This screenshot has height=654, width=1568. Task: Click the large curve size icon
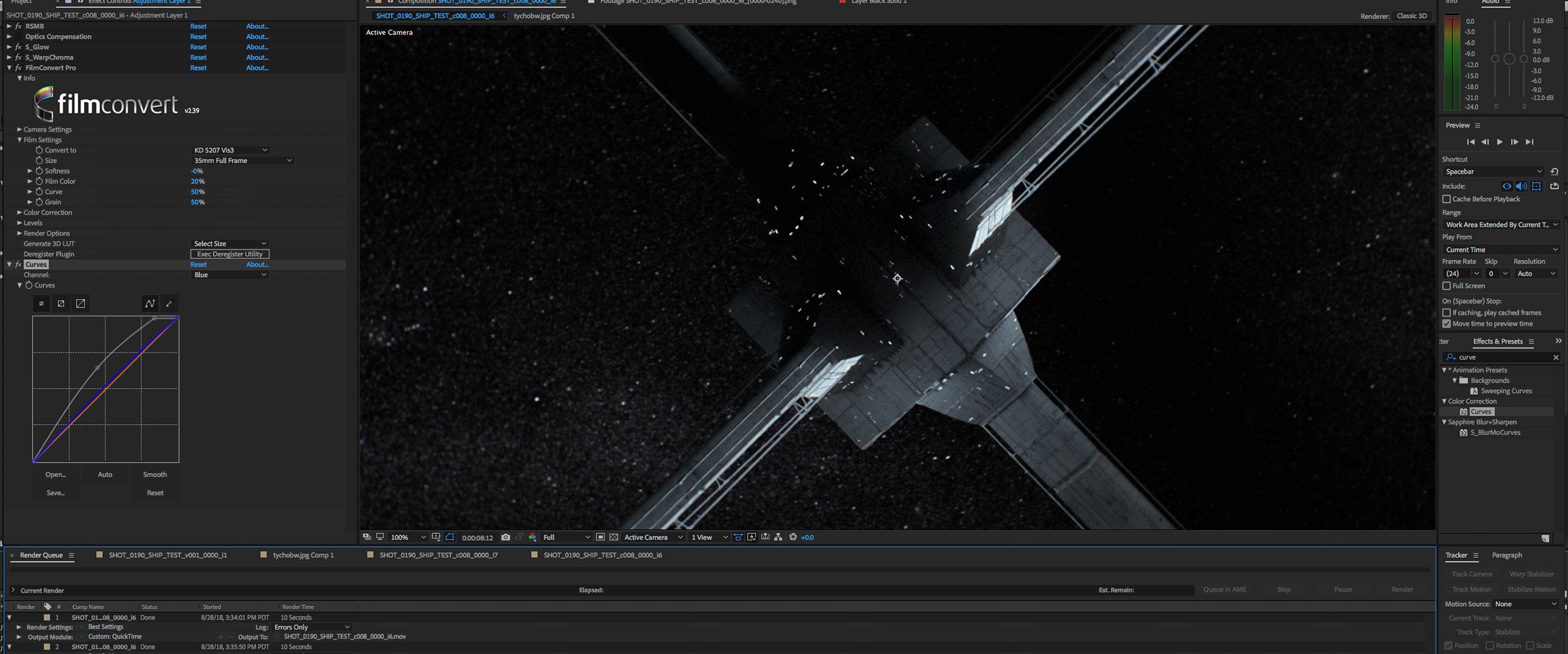[x=80, y=303]
